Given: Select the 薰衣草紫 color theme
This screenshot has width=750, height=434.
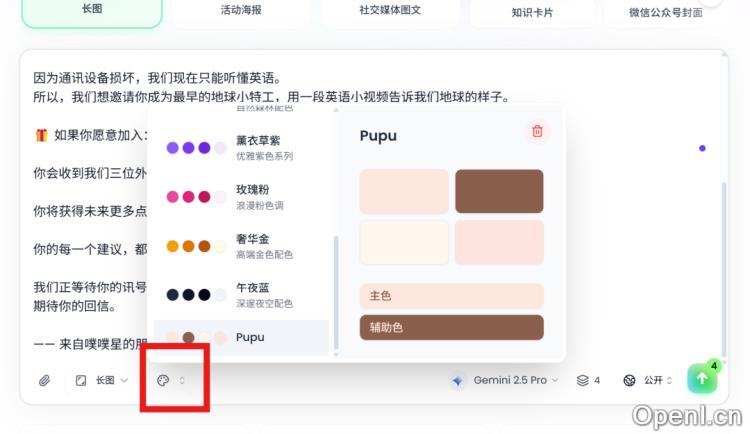Looking at the screenshot, I should pyautogui.click(x=241, y=147).
